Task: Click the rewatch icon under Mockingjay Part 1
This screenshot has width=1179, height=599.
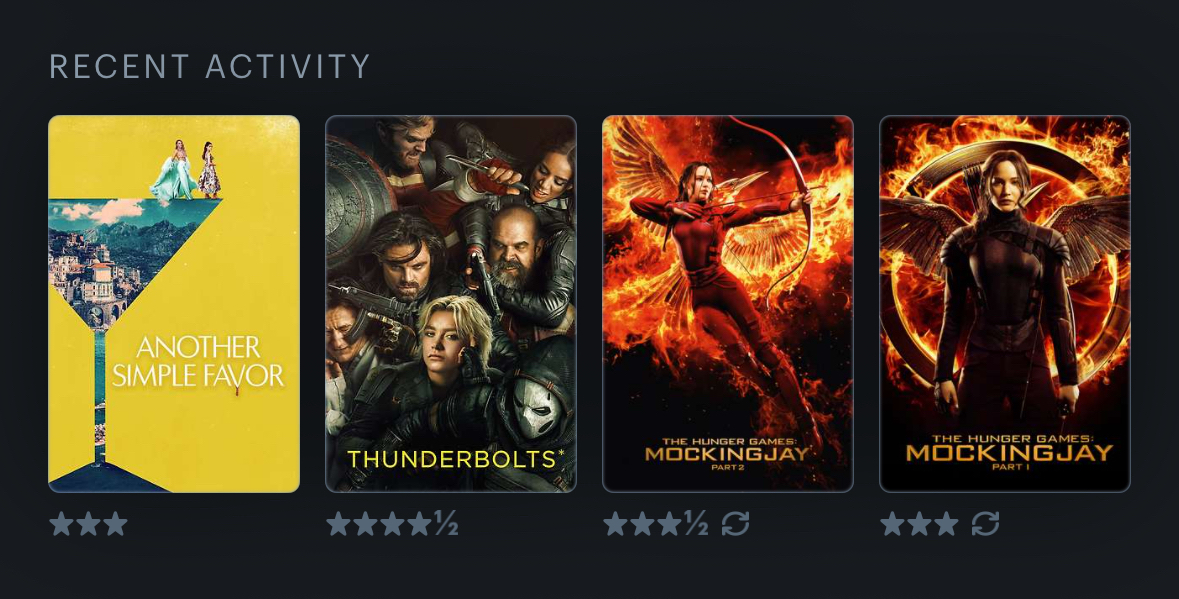Action: click(985, 523)
